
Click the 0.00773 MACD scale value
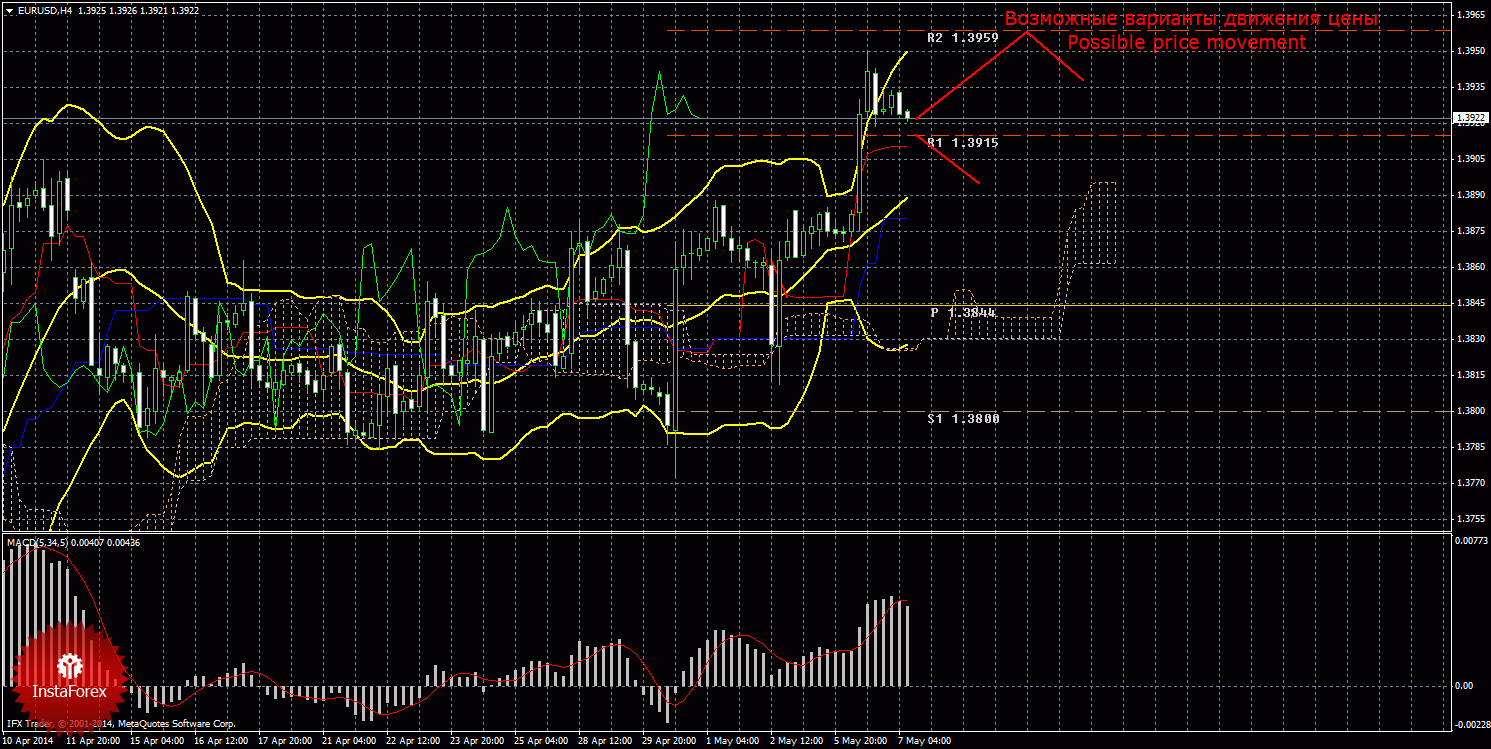tap(1469, 541)
